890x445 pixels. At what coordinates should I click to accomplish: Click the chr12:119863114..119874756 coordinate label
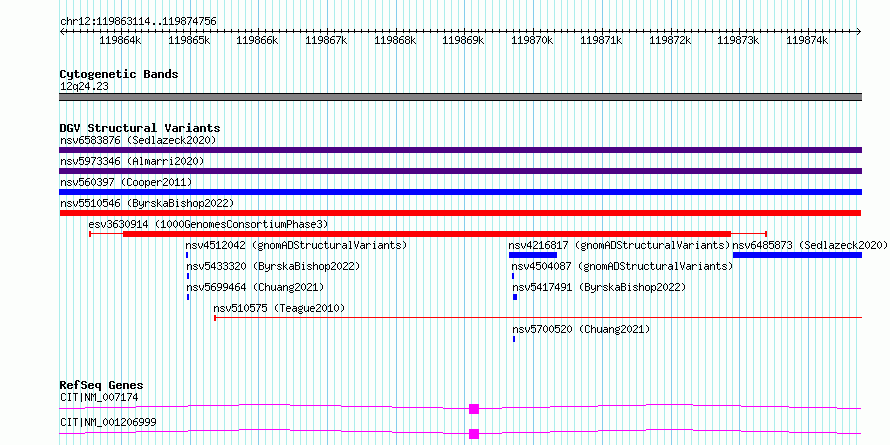click(x=138, y=22)
